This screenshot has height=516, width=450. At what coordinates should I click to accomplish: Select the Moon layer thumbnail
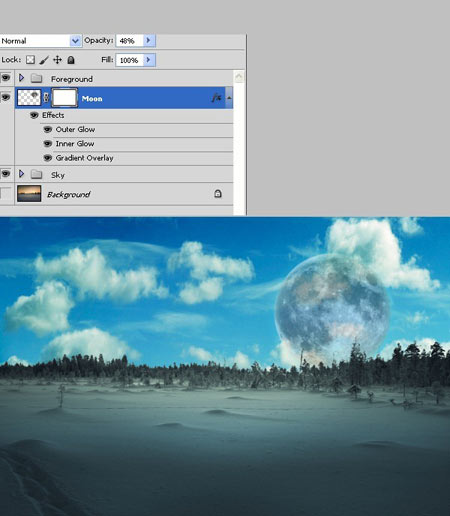[29, 98]
